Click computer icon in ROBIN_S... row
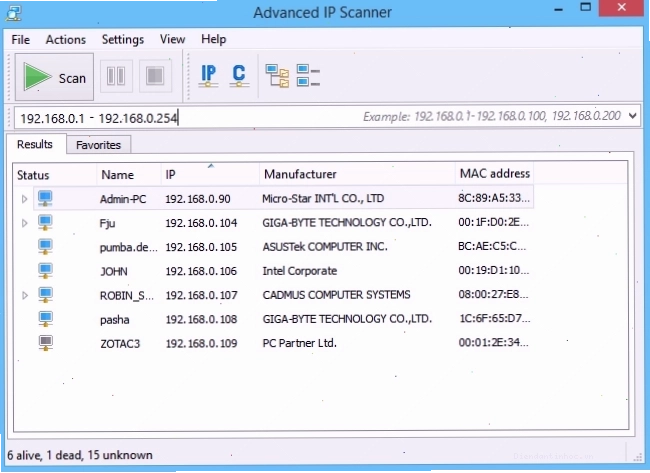The height and width of the screenshot is (473, 650). coord(45,295)
